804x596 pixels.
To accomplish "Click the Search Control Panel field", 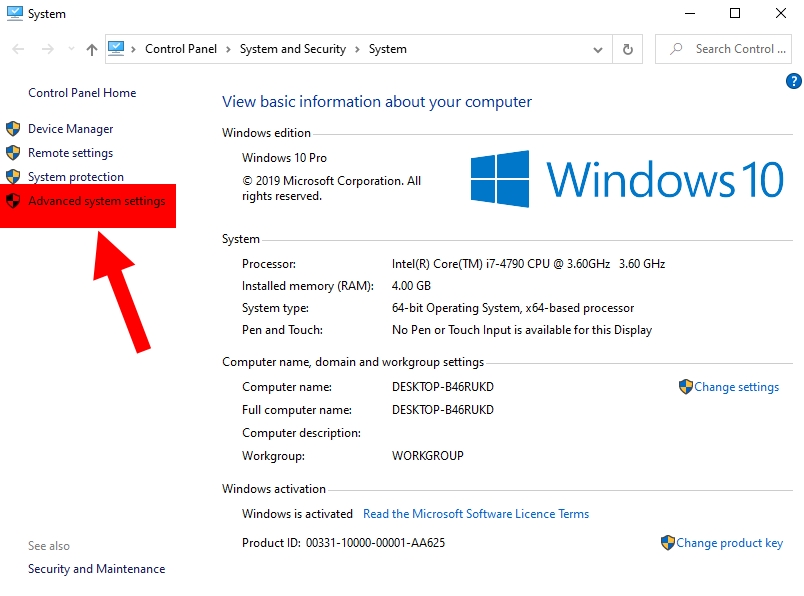I will (x=723, y=49).
